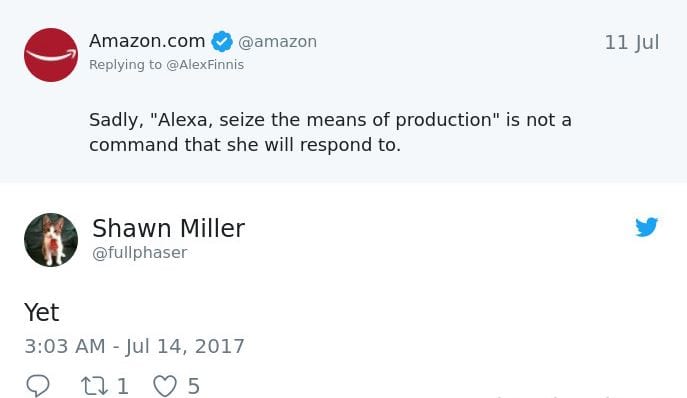The image size is (687, 398).
Task: Open Shawn Miller's cat avatar
Action: 51,240
